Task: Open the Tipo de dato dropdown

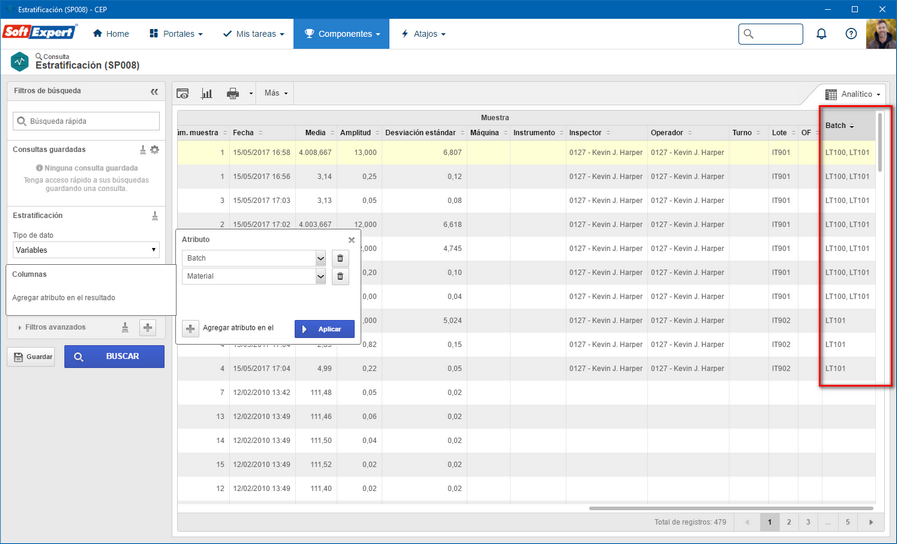Action: pyautogui.click(x=86, y=250)
